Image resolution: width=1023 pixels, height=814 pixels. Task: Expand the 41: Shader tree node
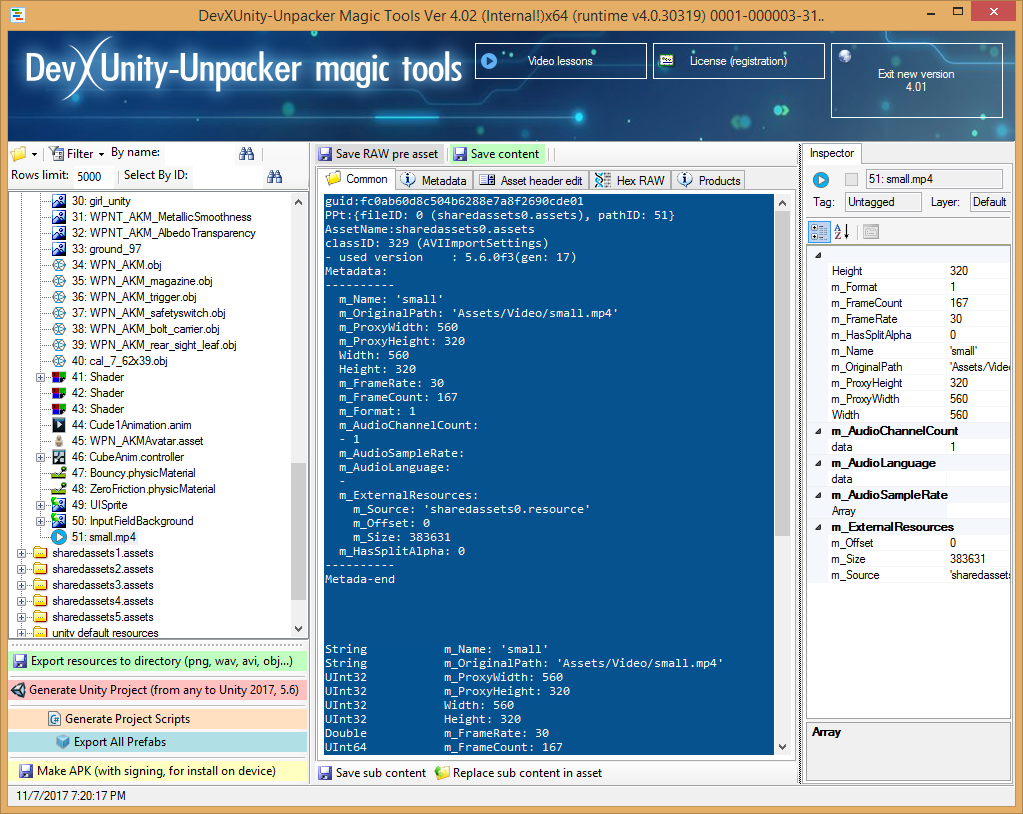point(40,377)
